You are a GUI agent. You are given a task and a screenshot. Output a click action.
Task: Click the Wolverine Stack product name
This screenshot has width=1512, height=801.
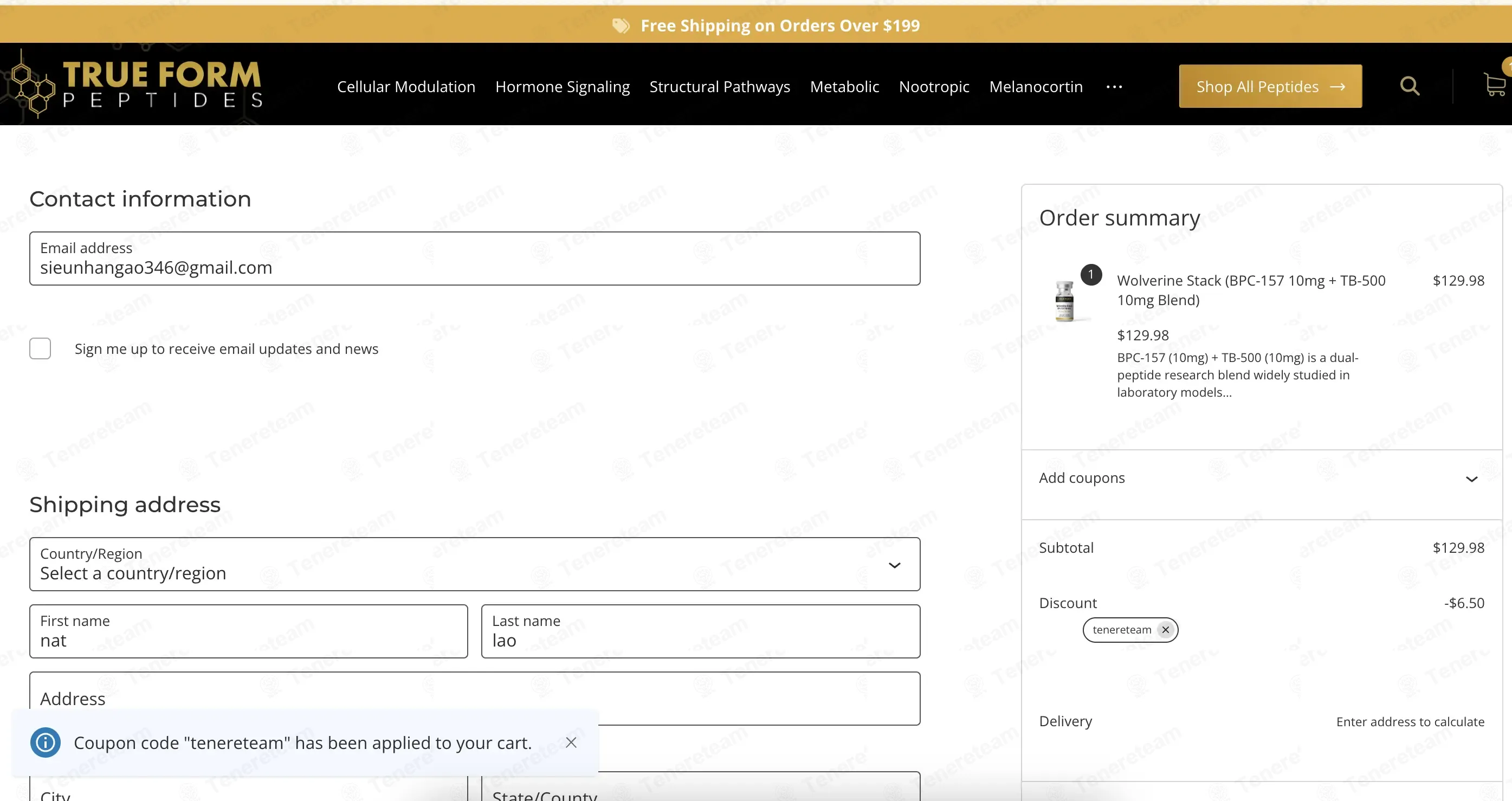point(1251,290)
